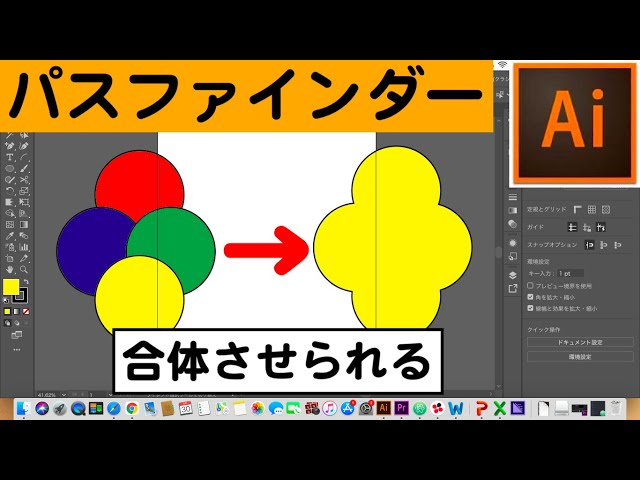Open Layers panel icon in right strip
The image size is (640, 480).
pyautogui.click(x=513, y=275)
